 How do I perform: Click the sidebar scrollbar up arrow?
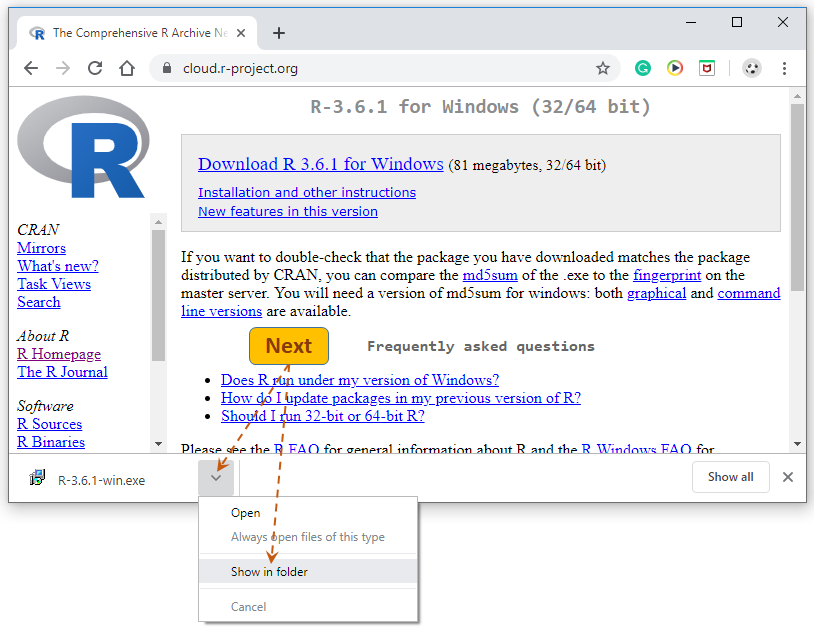[x=158, y=222]
